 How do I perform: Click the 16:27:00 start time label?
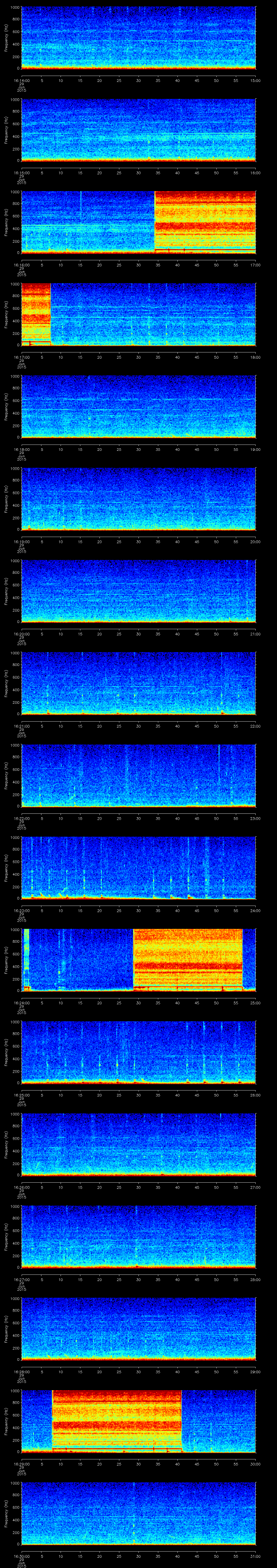tap(21, 1279)
